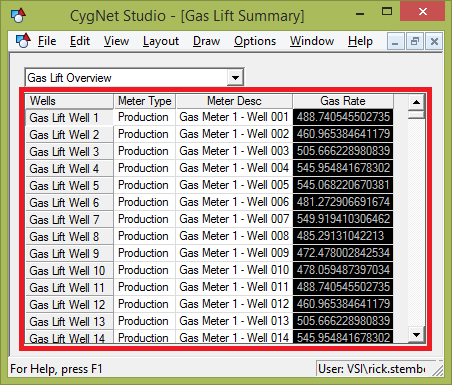Select row Gas Lift Well 6
Screen dimensions: 452x385
click(x=69, y=203)
